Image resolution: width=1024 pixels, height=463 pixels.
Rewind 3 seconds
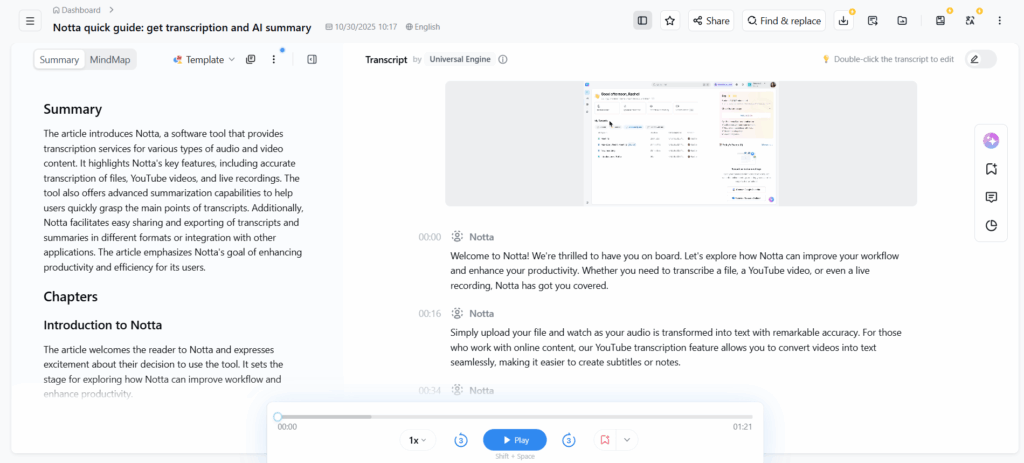[460, 440]
